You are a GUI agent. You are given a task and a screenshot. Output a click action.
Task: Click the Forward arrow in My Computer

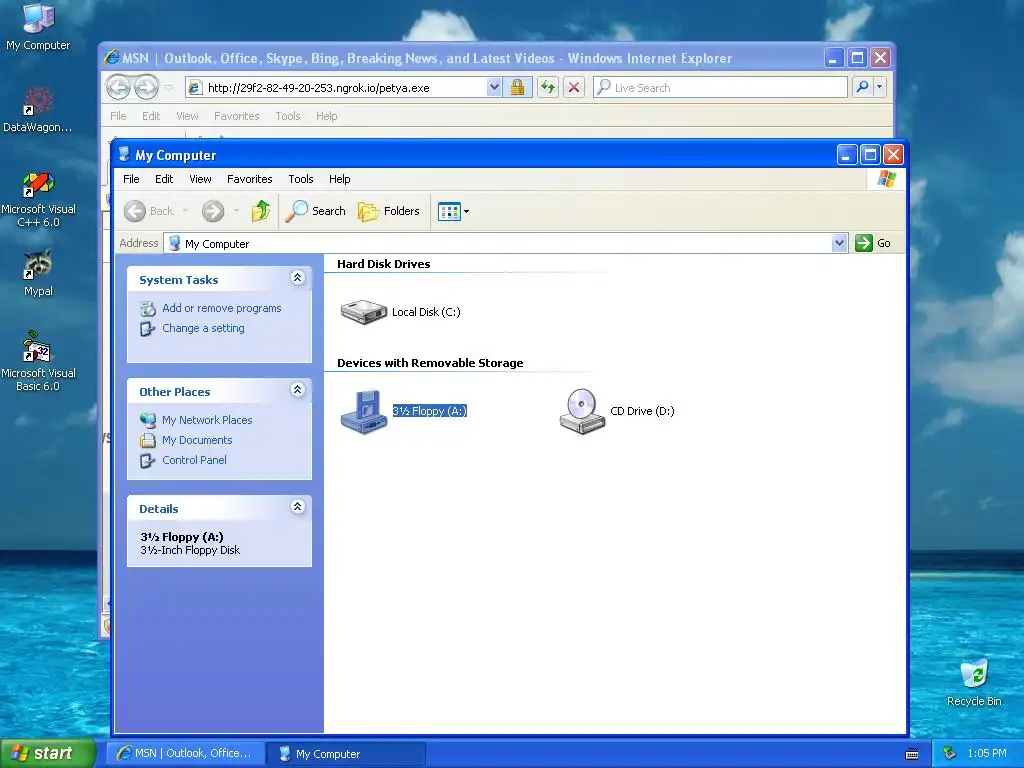(x=213, y=211)
